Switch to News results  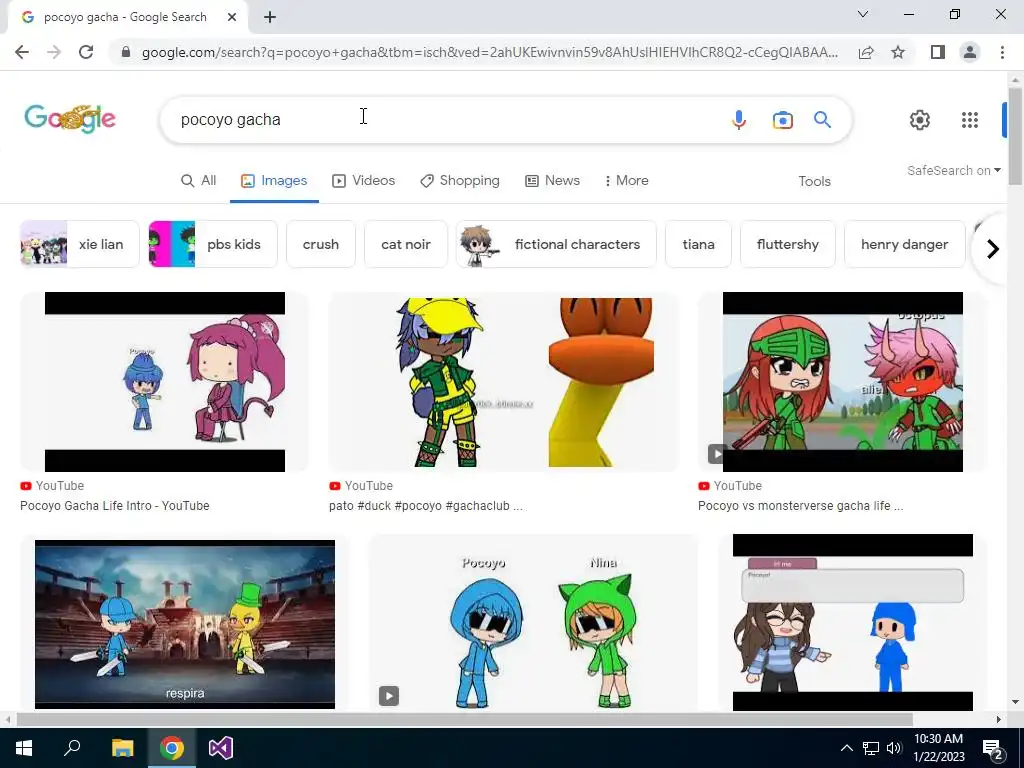click(x=552, y=181)
